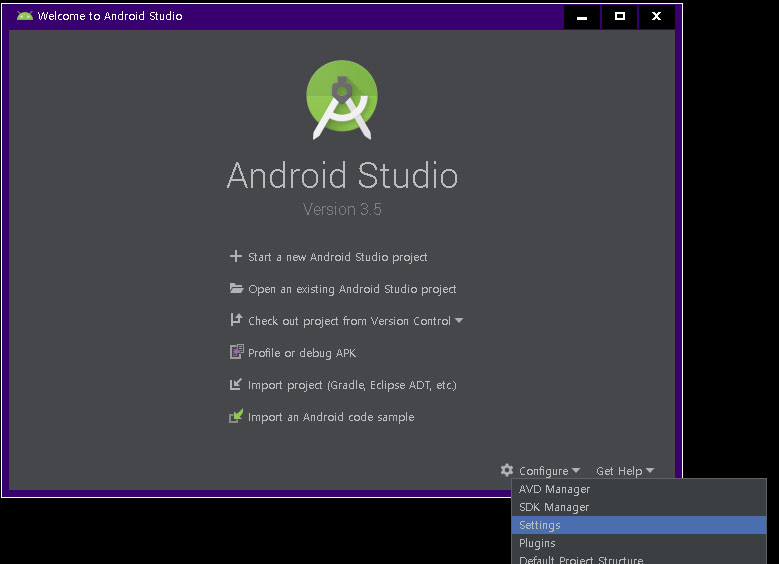Click the Profile or debug APK icon
779x564 pixels.
click(x=236, y=352)
